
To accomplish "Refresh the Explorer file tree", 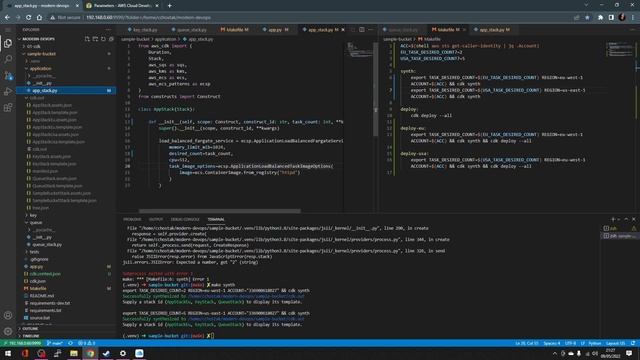I will pos(103,39).
